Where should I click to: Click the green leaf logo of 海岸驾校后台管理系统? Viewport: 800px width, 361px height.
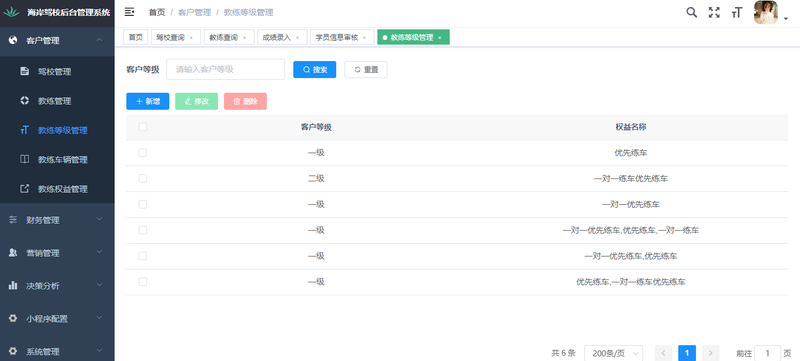tap(11, 13)
